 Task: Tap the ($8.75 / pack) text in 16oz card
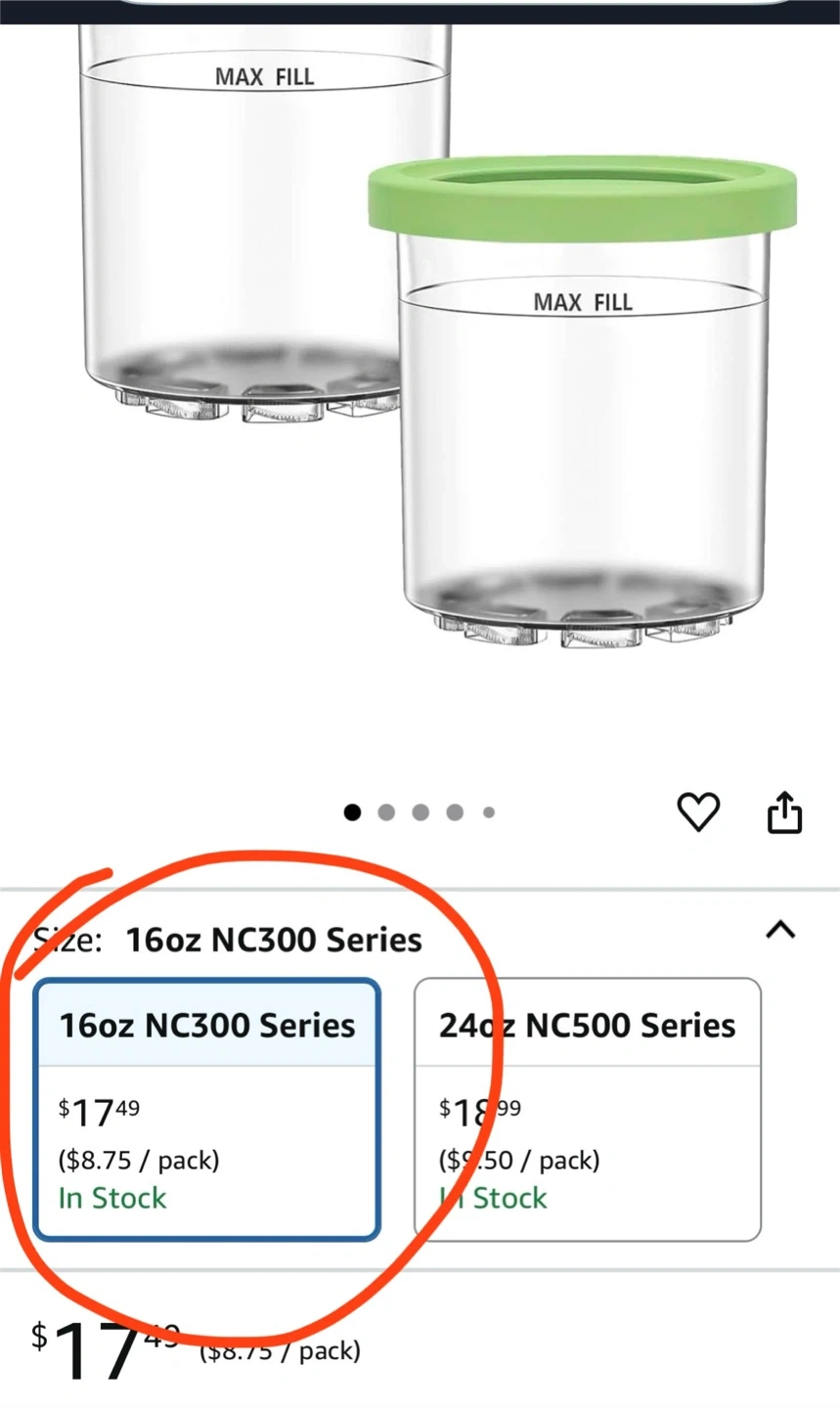click(139, 1160)
